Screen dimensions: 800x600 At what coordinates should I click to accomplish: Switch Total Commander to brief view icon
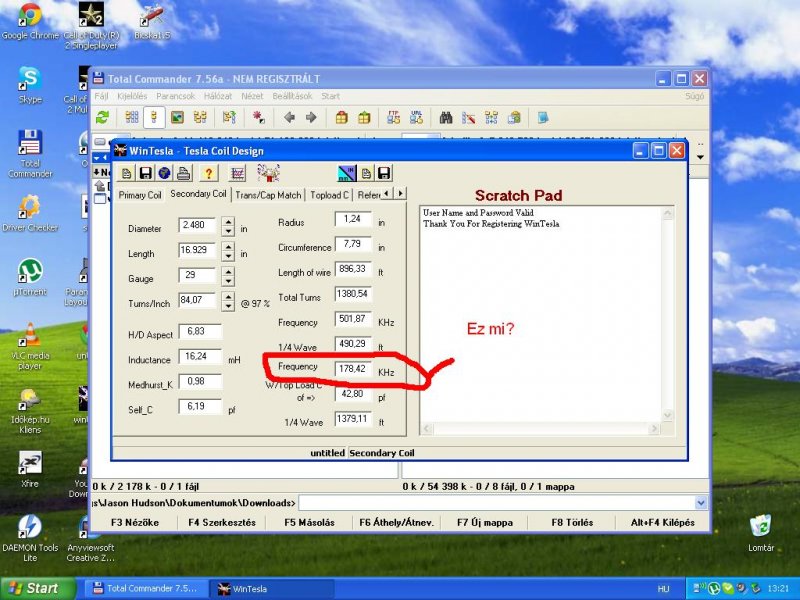point(132,118)
